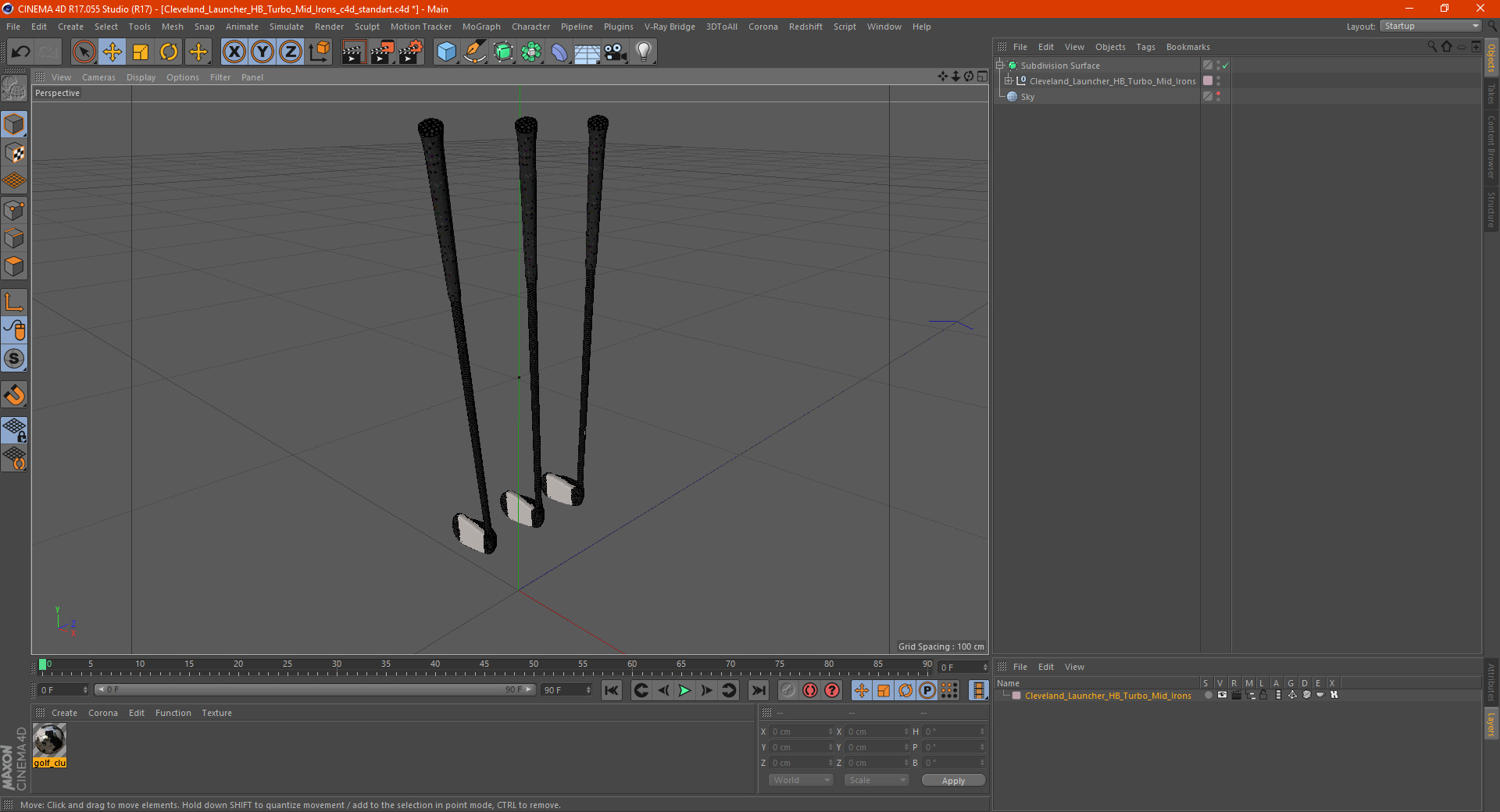Open the Structure side tab
Image resolution: width=1500 pixels, height=812 pixels.
click(x=1491, y=209)
